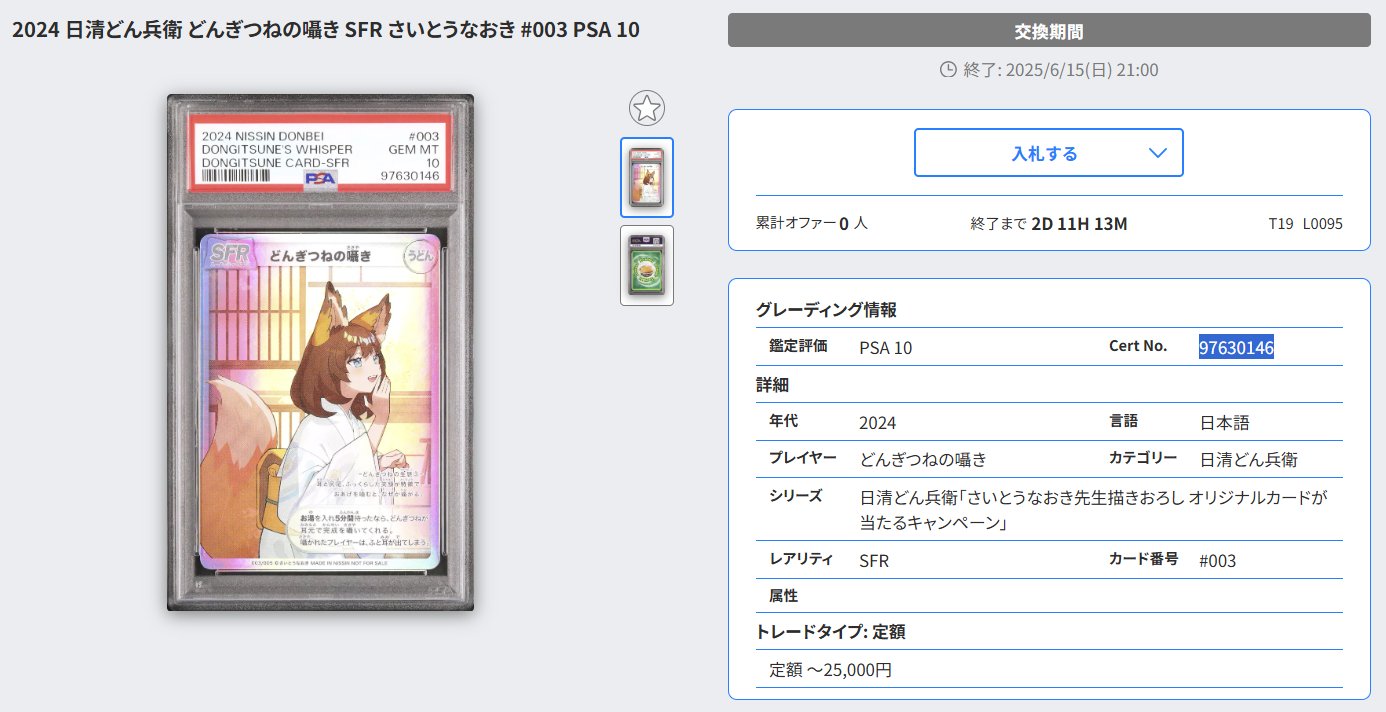Click the 定額 〜25,000円 price text

(830, 670)
